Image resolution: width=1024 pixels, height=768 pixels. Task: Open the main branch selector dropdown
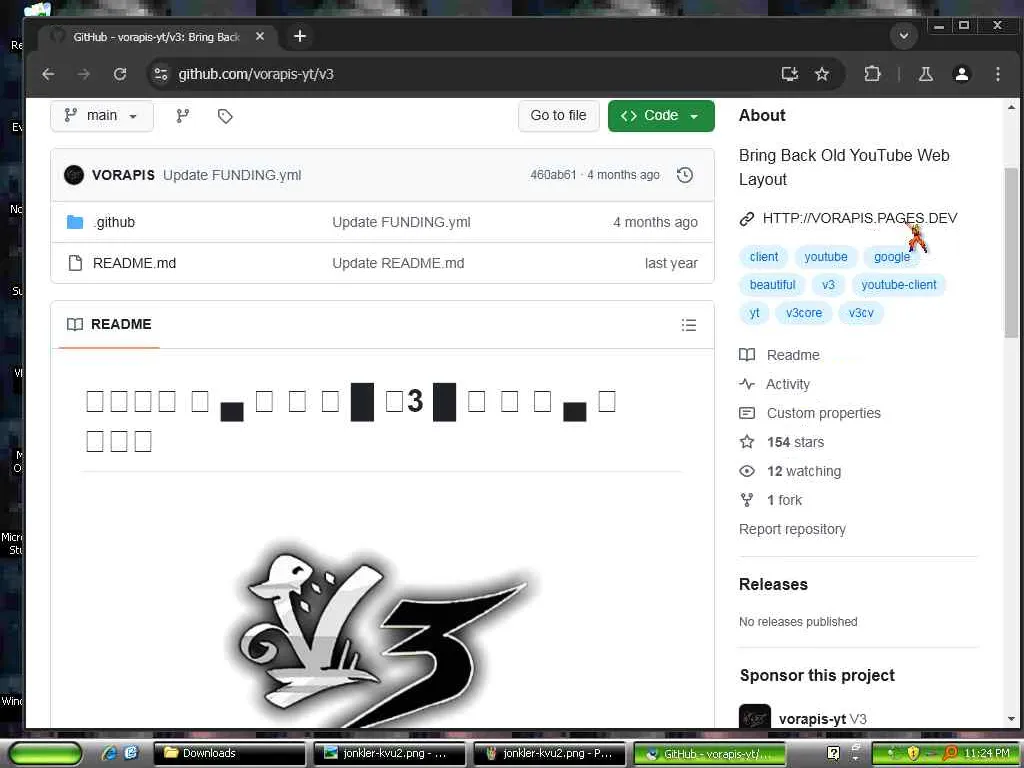click(x=102, y=116)
